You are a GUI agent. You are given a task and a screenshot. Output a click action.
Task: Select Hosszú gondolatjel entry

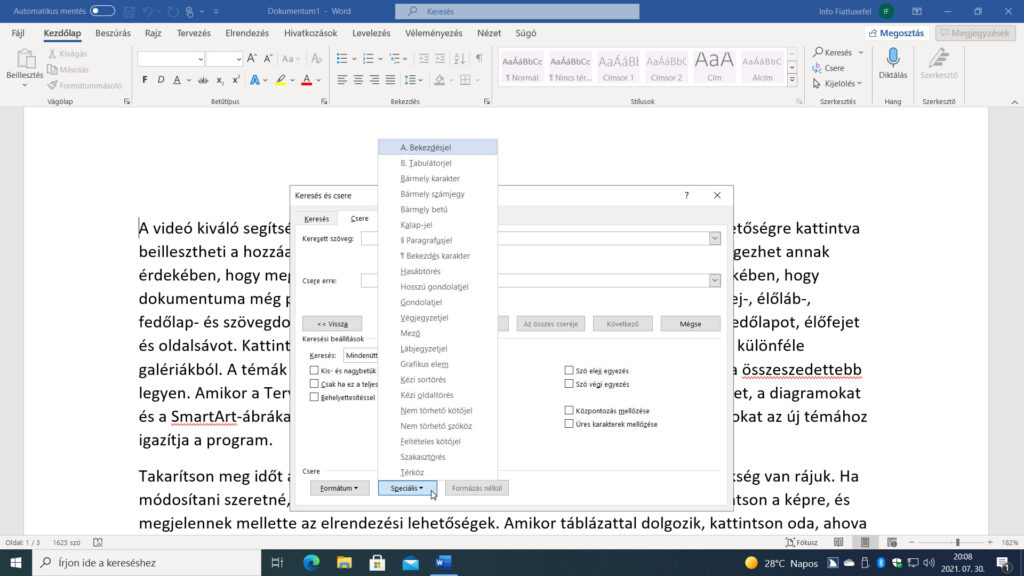tap(438, 287)
